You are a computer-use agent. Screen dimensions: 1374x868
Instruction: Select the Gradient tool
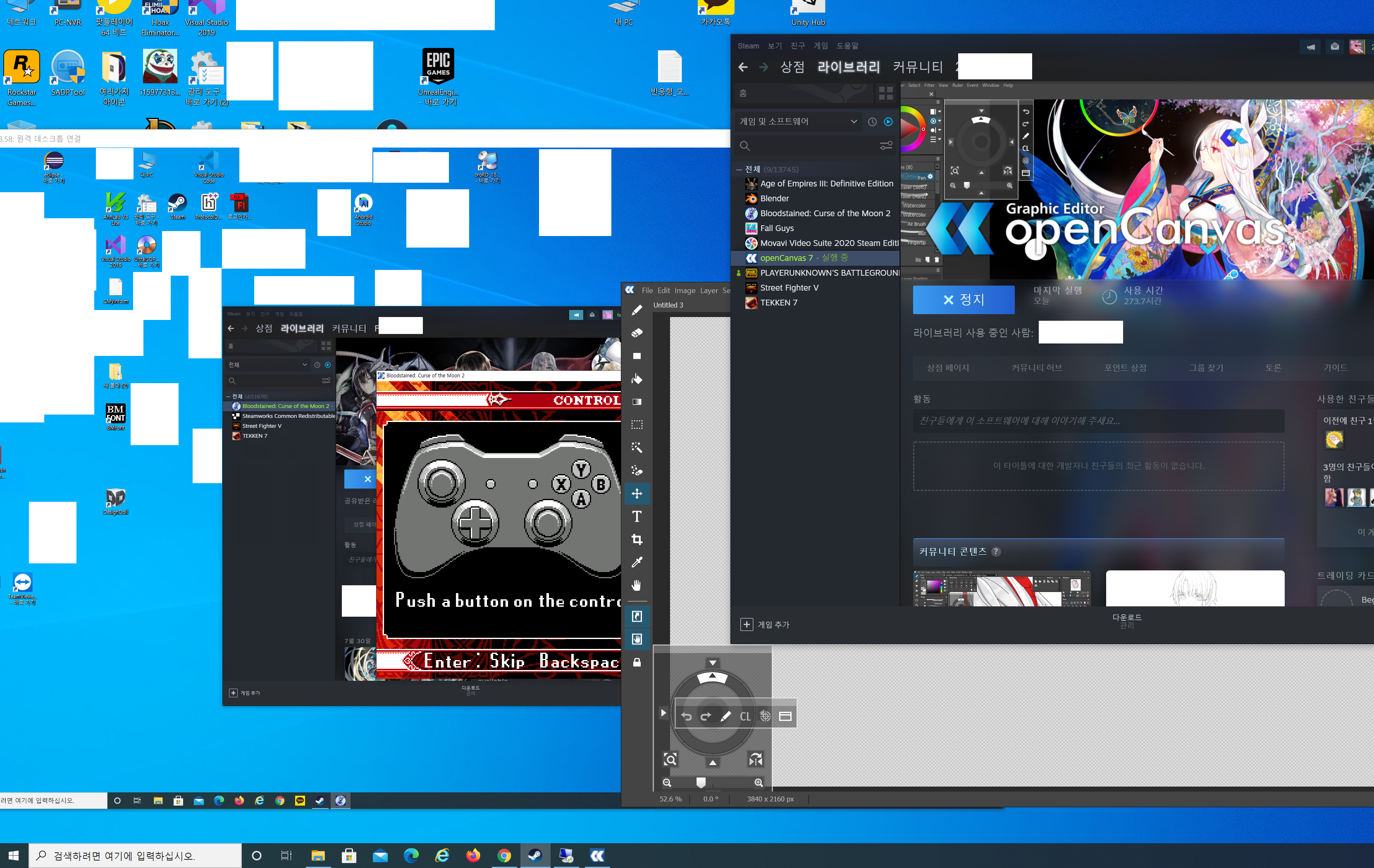[x=637, y=402]
